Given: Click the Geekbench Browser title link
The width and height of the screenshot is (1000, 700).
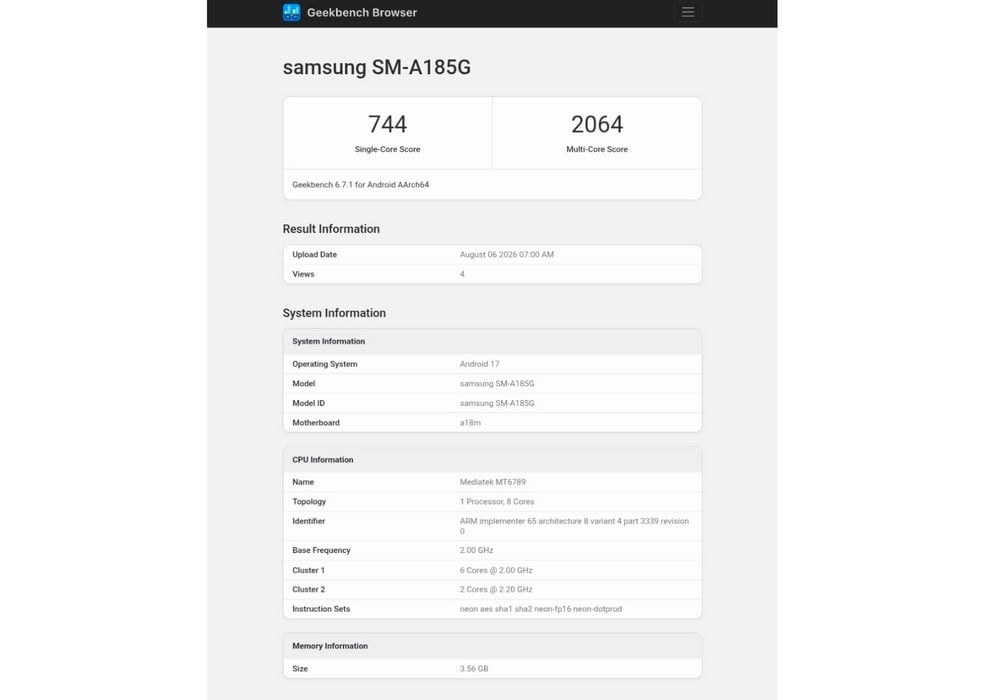Looking at the screenshot, I should [362, 12].
